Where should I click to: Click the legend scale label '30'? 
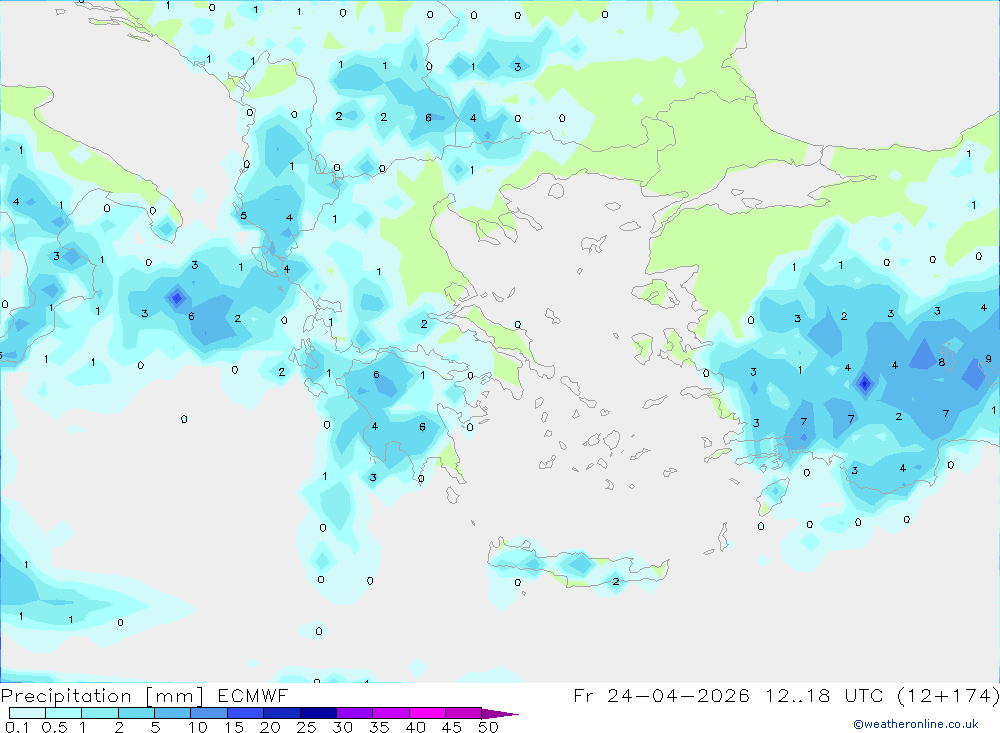click(x=343, y=727)
